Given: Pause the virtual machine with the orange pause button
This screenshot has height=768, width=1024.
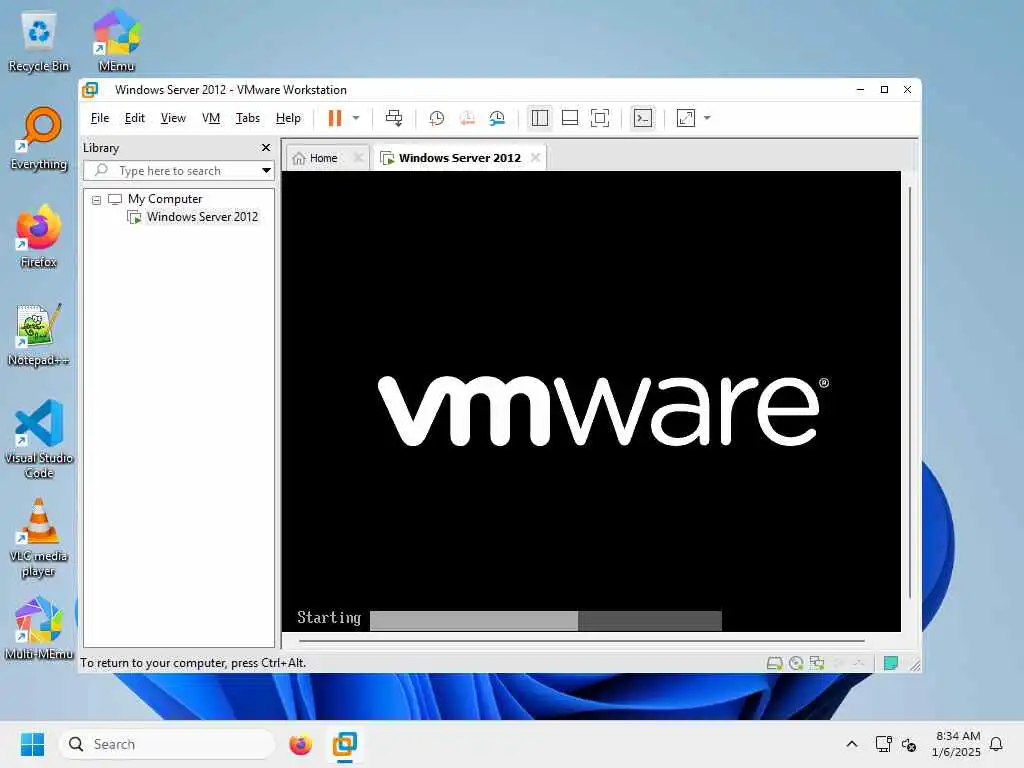Looking at the screenshot, I should point(334,118).
